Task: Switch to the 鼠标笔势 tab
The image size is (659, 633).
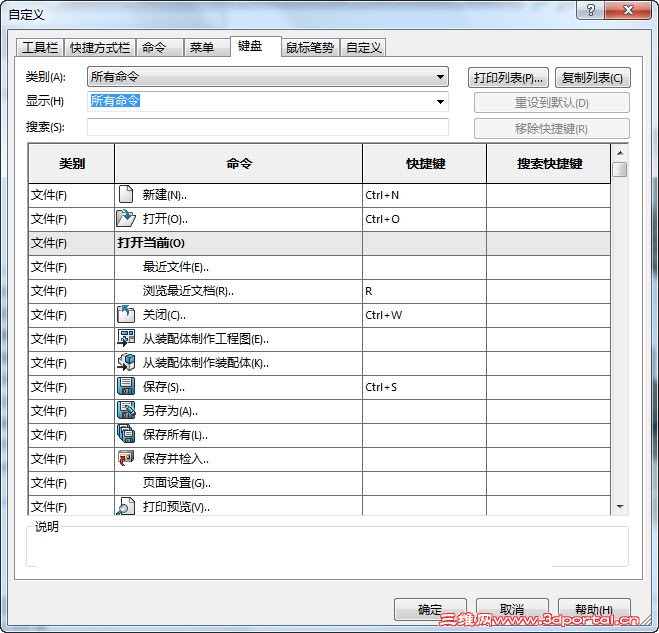Action: coord(310,47)
